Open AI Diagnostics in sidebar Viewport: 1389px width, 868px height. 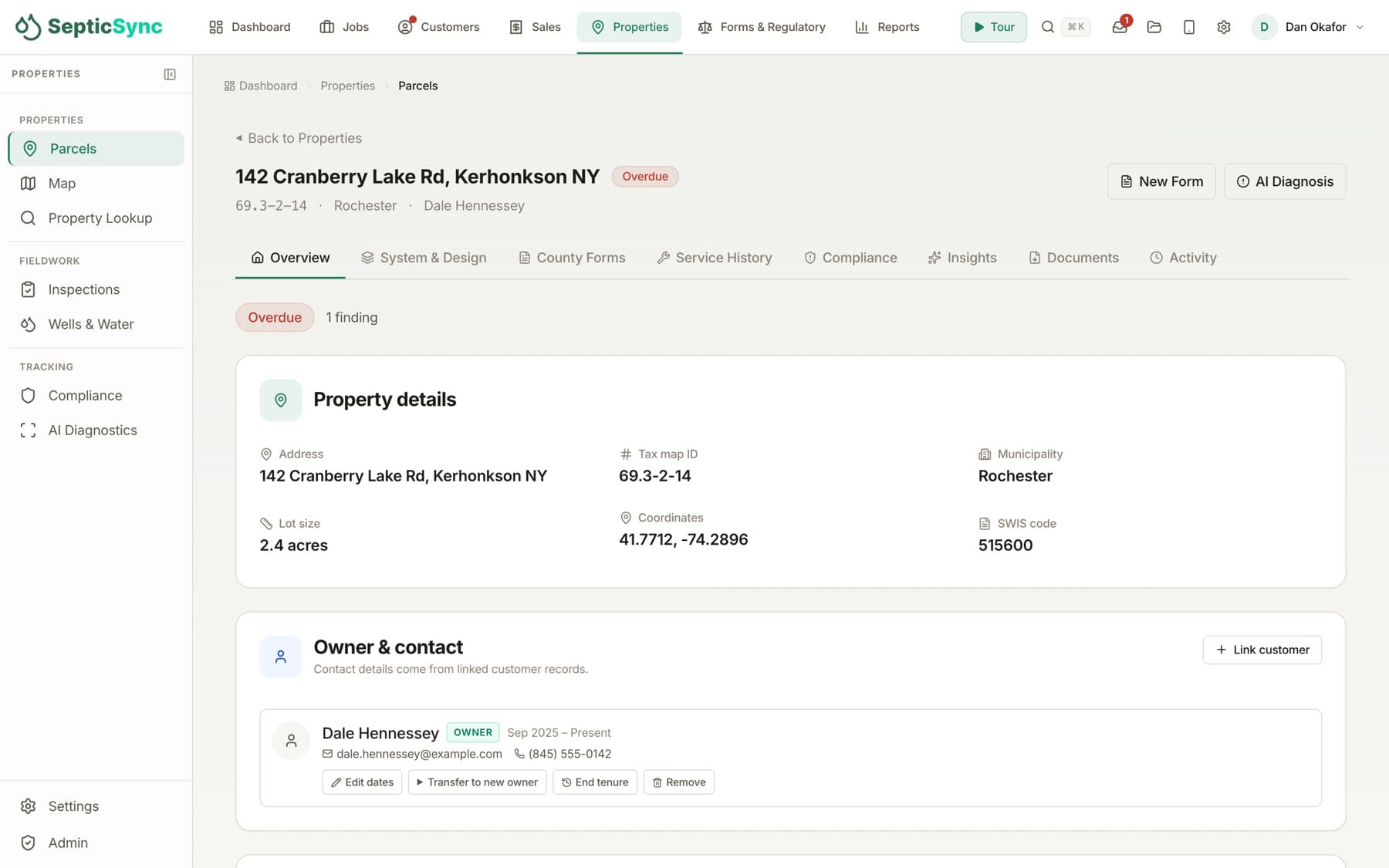point(96,430)
